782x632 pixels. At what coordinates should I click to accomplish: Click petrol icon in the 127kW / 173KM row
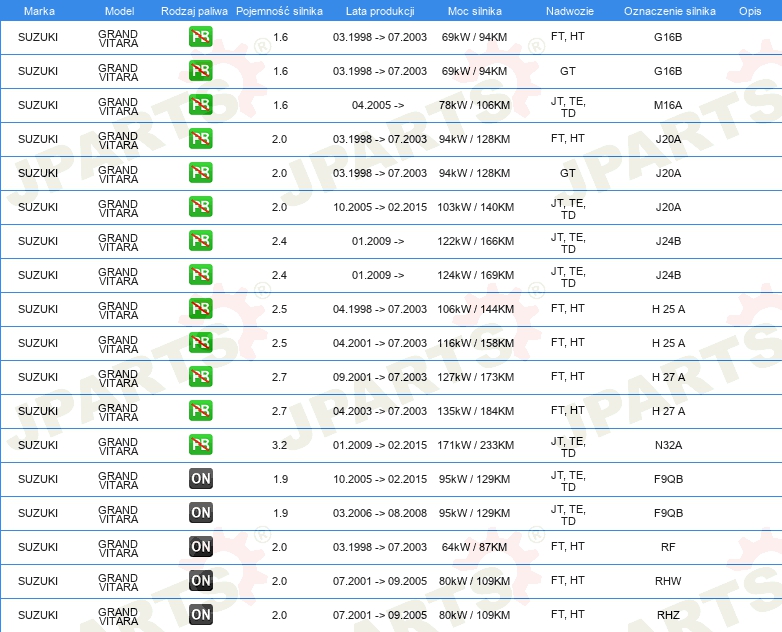pyautogui.click(x=200, y=376)
